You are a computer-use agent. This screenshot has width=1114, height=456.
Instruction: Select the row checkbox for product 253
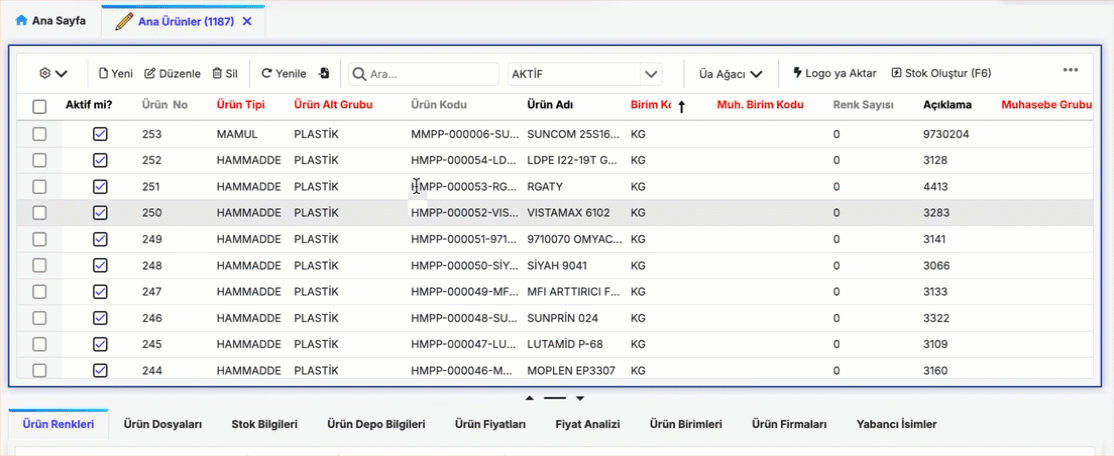click(40, 134)
